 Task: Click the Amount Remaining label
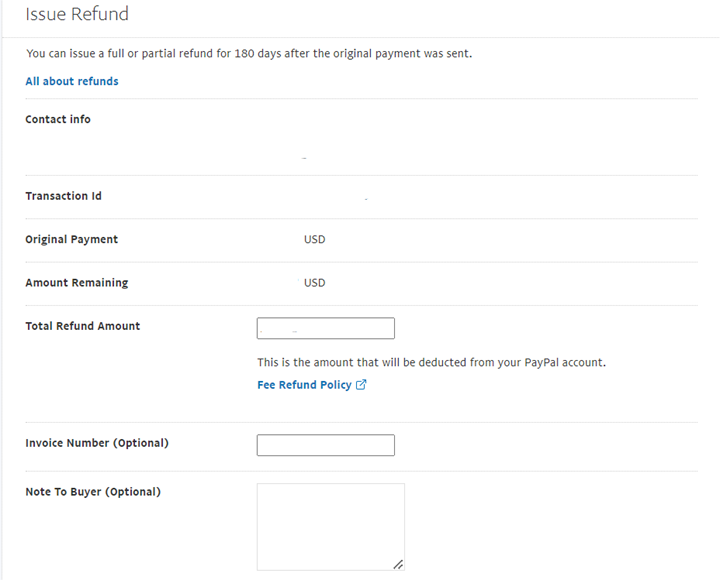[x=77, y=283]
